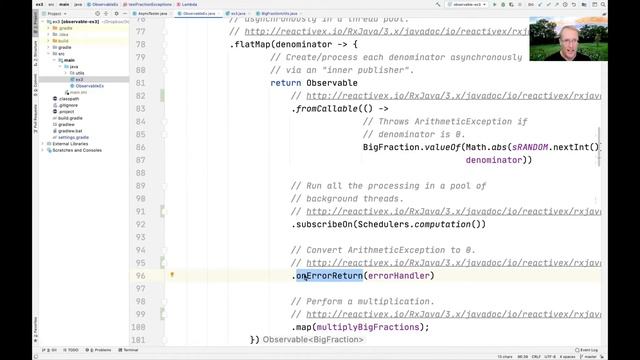This screenshot has width=640, height=360.
Task: Switch to the AsyncTaster.java tab
Action: 151,13
